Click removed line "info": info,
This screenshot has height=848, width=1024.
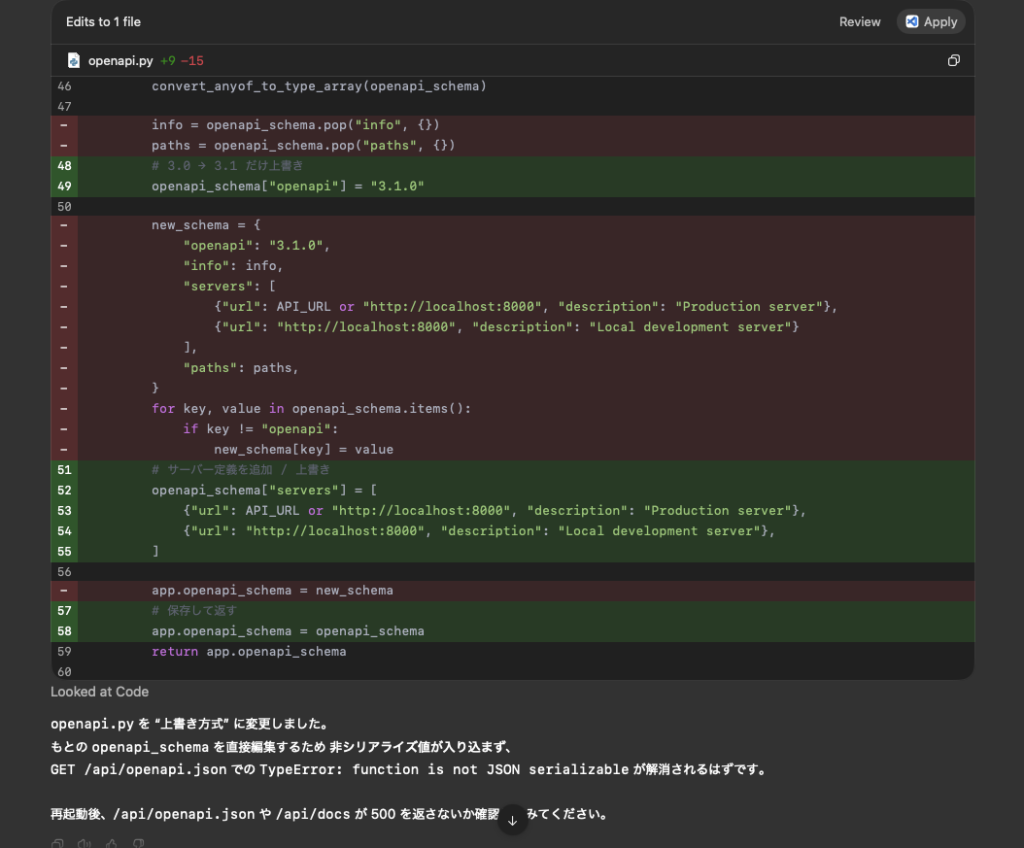233,265
